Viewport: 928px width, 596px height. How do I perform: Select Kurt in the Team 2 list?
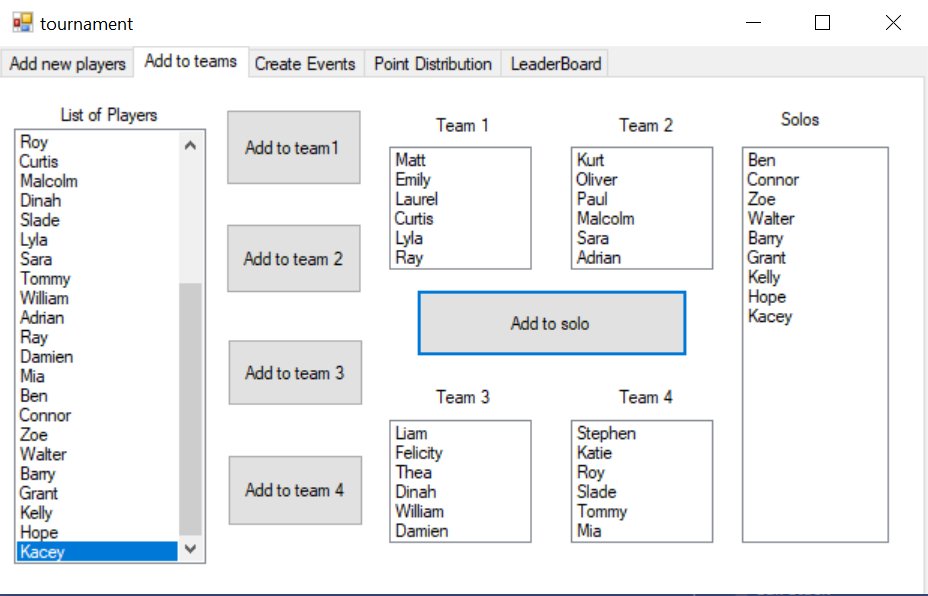pyautogui.click(x=642, y=160)
